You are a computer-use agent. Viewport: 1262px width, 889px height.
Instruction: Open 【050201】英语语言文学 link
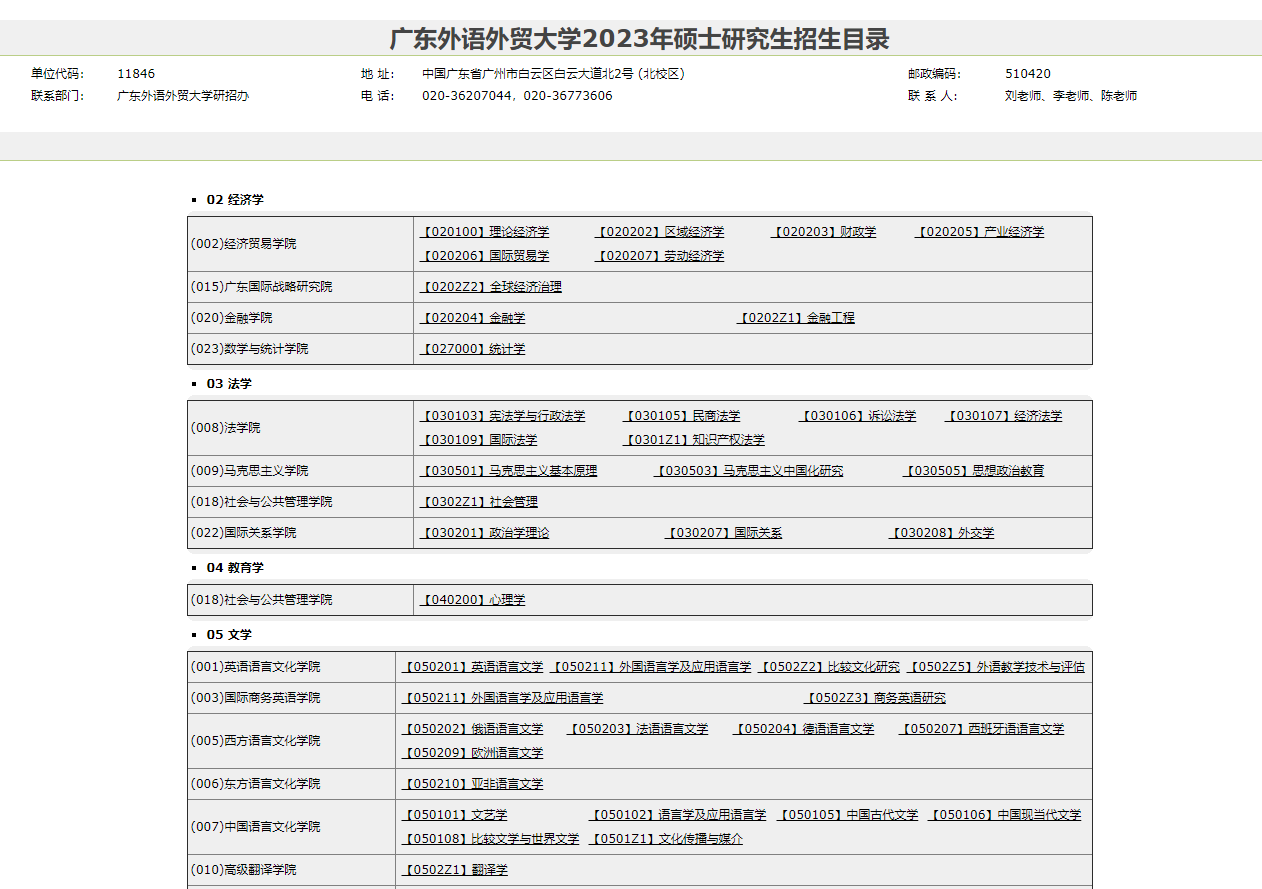[x=472, y=667]
